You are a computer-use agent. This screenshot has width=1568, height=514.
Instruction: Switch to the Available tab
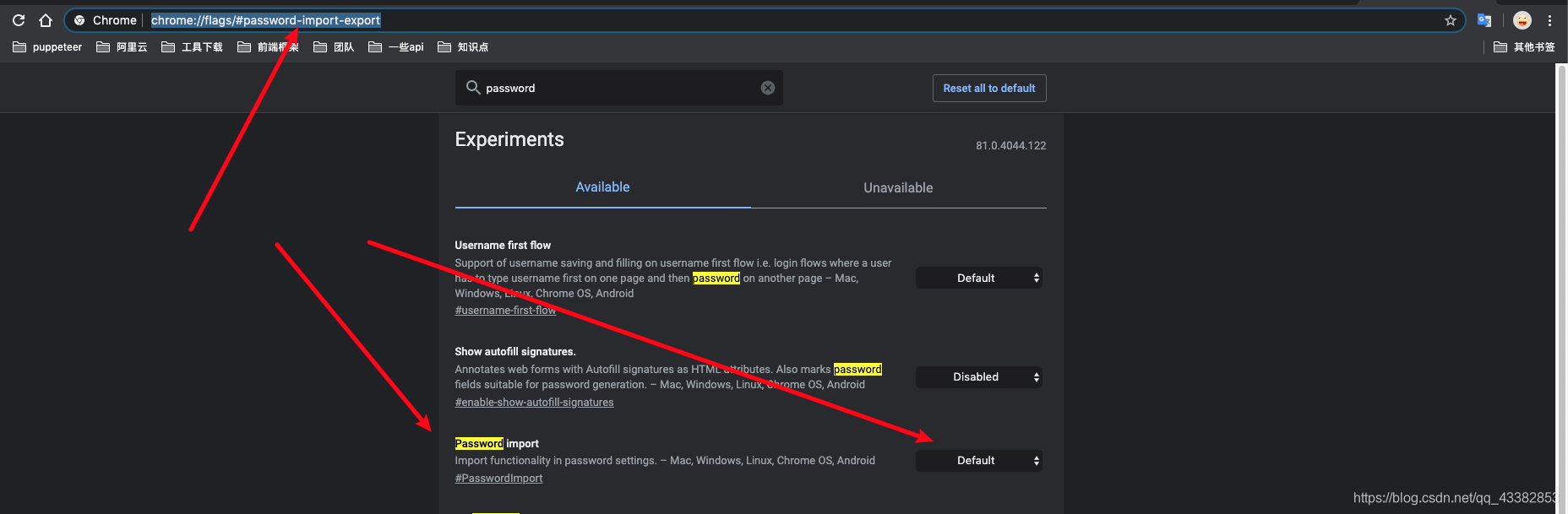coord(602,187)
